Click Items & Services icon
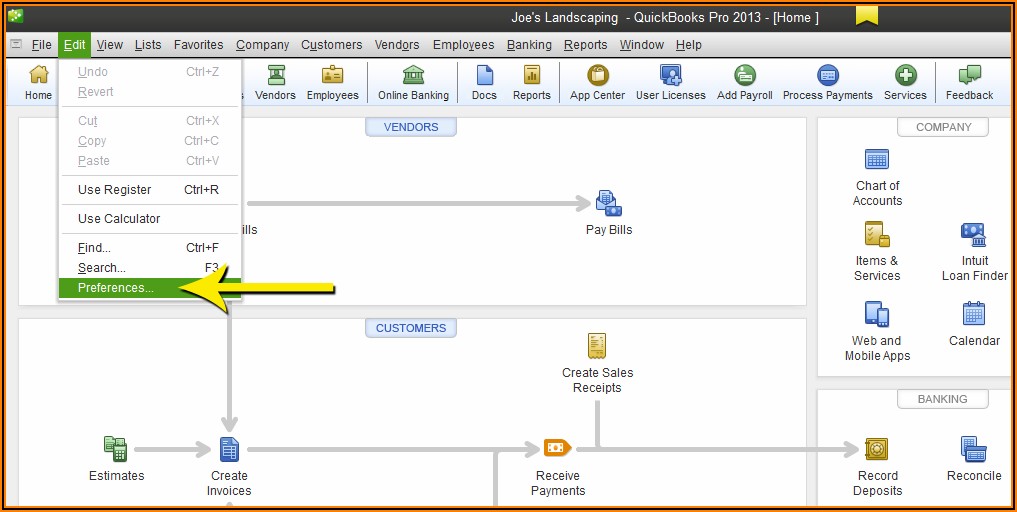 877,235
